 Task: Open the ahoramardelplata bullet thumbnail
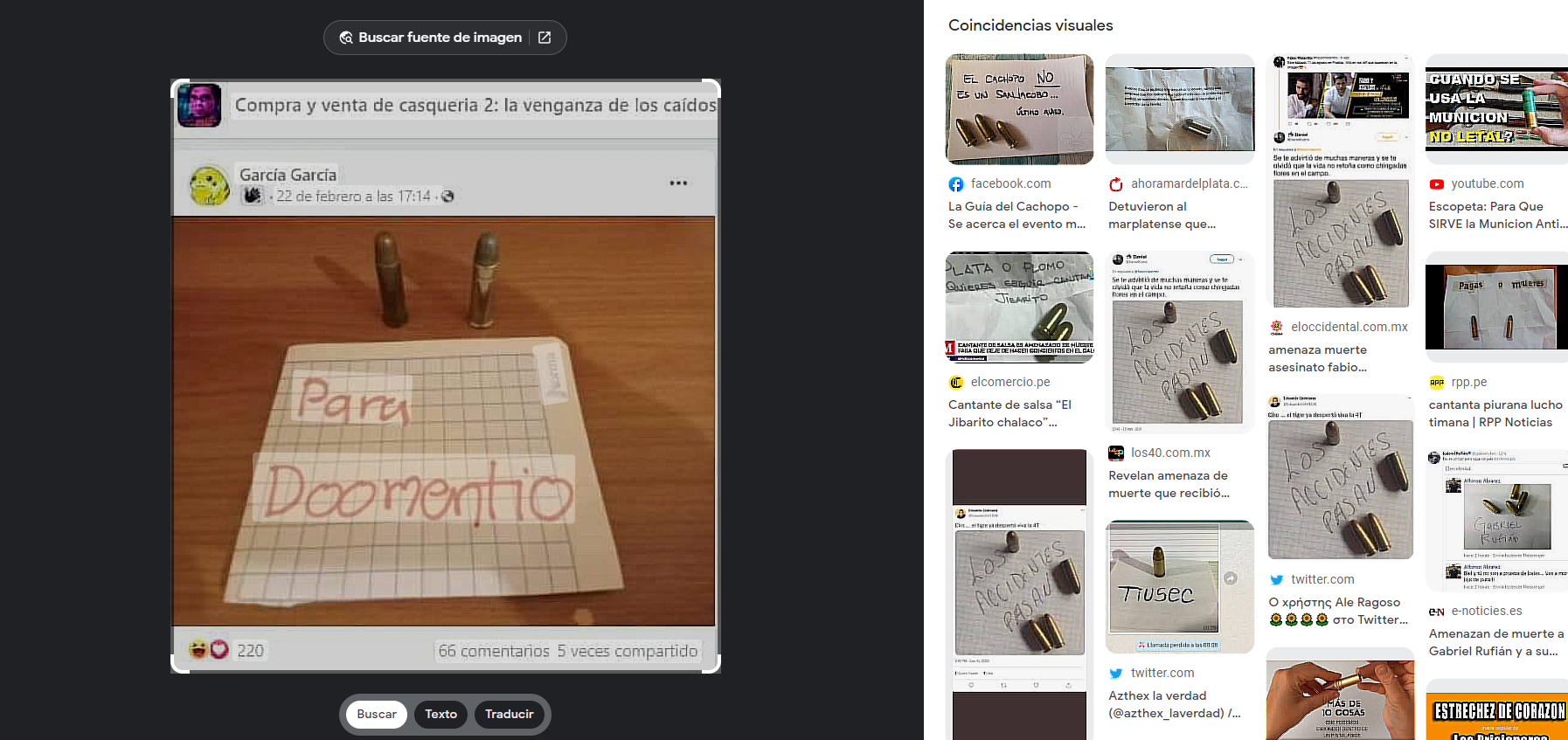pyautogui.click(x=1180, y=109)
